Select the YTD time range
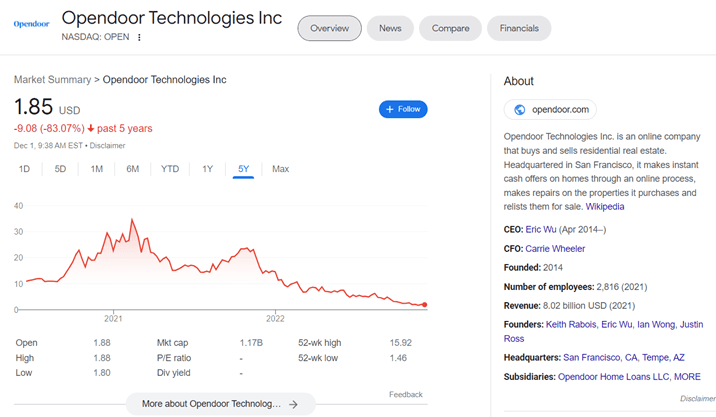The width and height of the screenshot is (716, 417). (x=170, y=169)
